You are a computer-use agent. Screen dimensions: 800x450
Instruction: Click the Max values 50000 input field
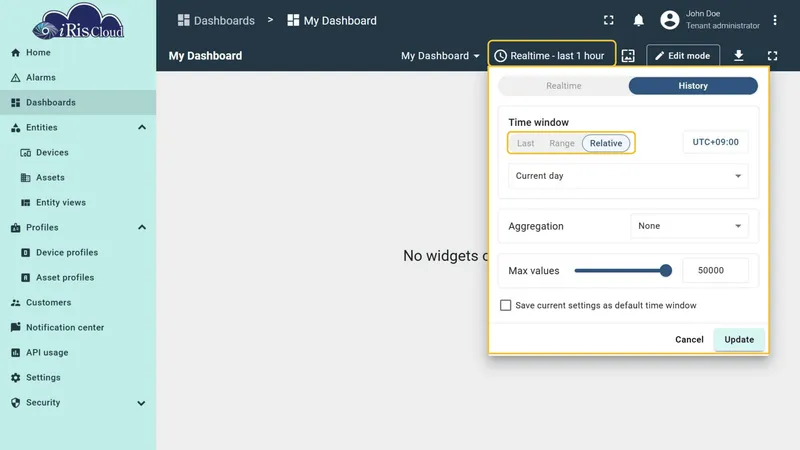tap(715, 270)
